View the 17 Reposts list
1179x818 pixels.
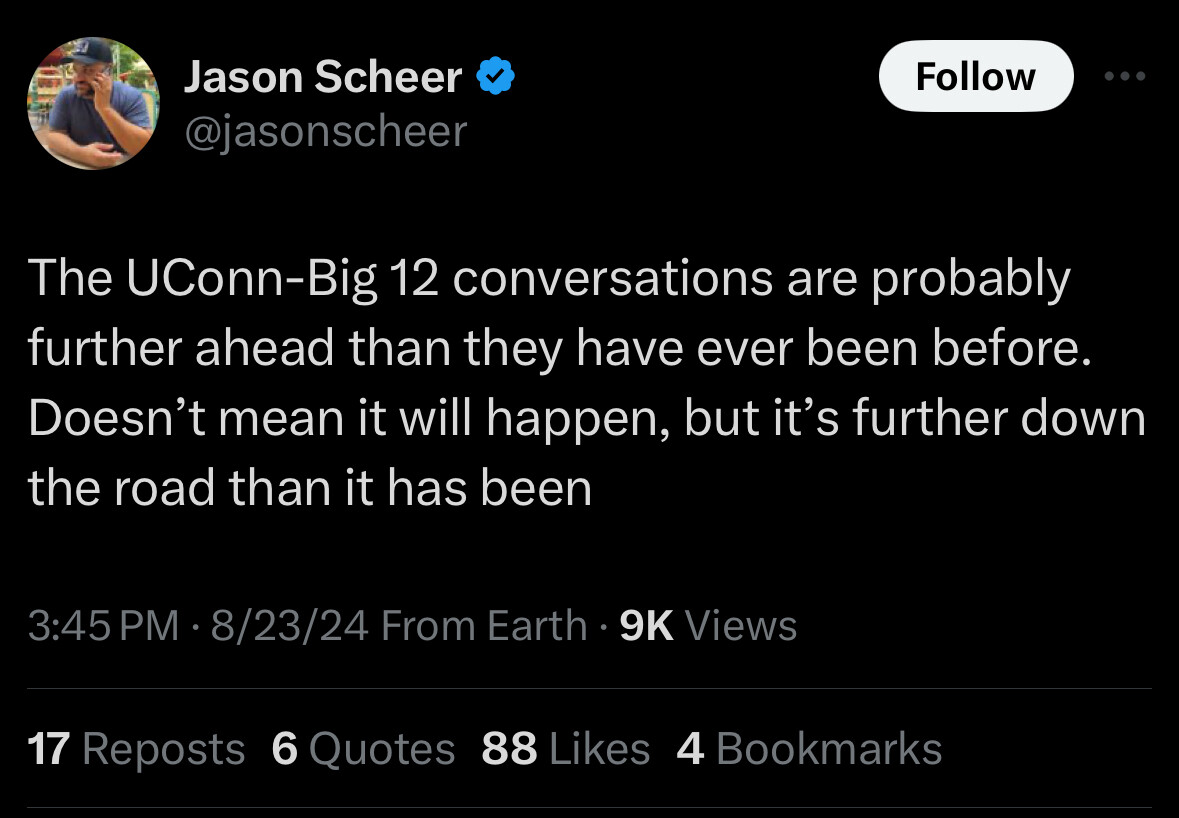click(136, 749)
